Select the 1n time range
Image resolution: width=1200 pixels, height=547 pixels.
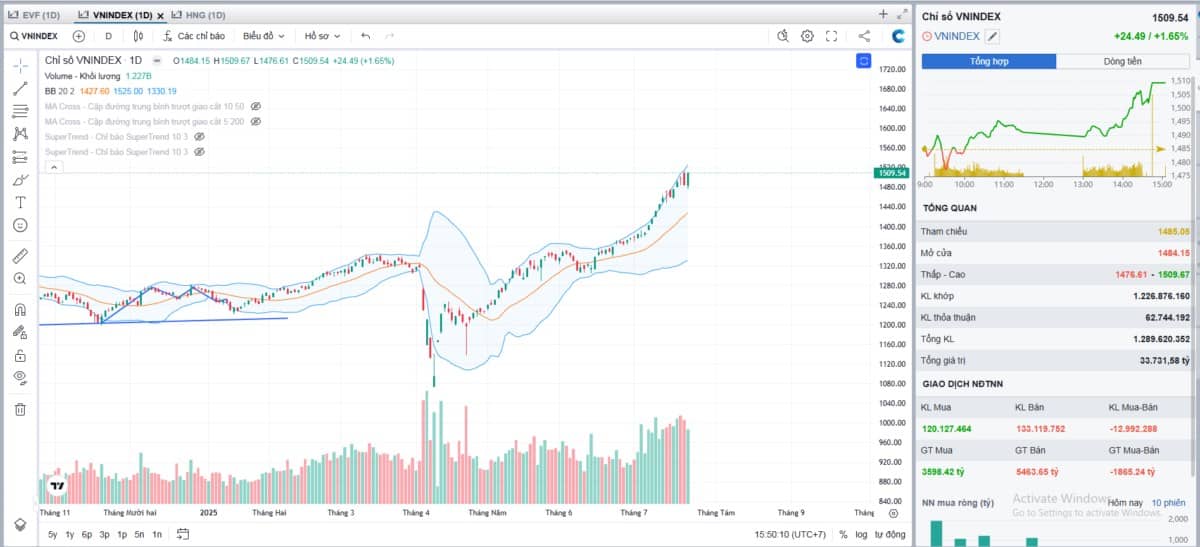(157, 535)
